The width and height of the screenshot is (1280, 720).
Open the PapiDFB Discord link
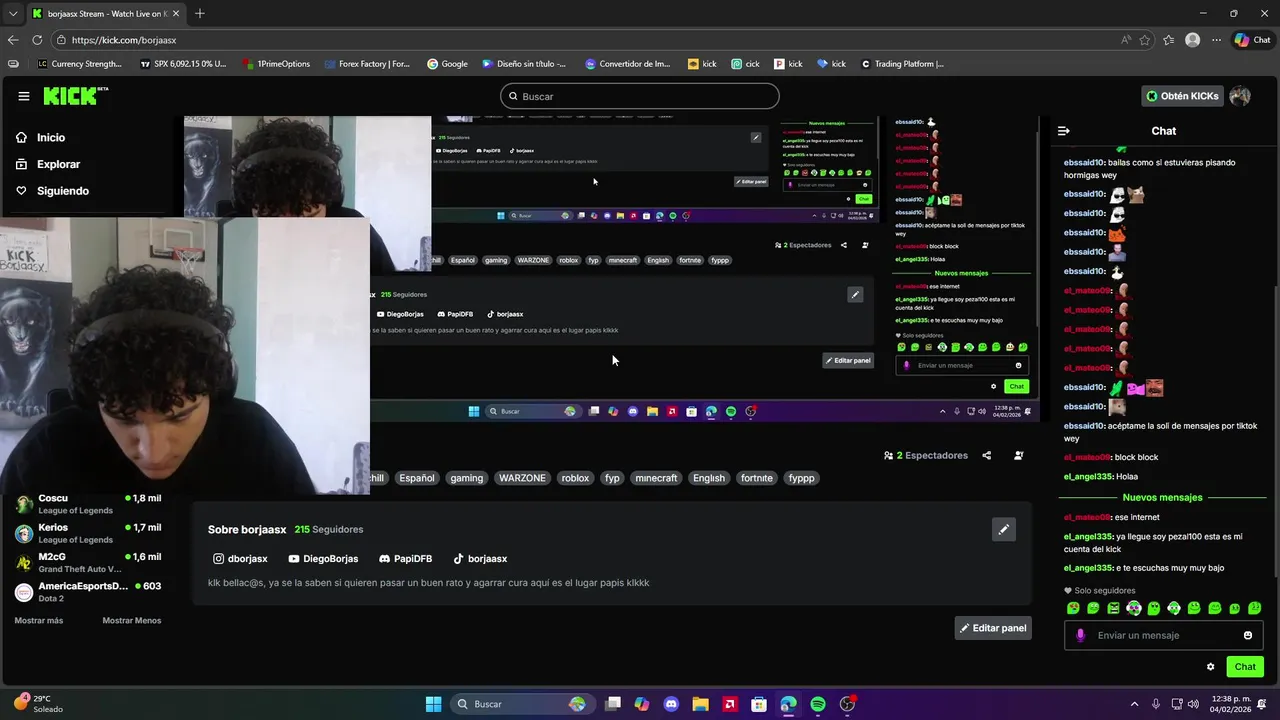[x=406, y=559]
